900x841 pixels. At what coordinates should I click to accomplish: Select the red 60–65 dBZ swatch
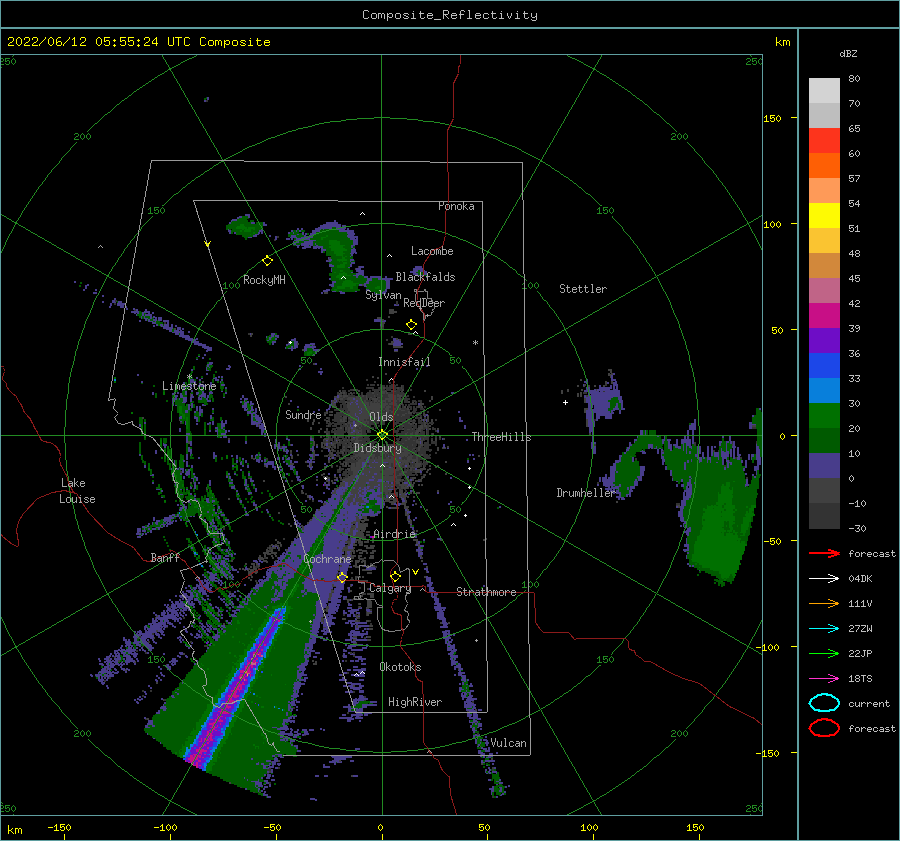click(824, 141)
